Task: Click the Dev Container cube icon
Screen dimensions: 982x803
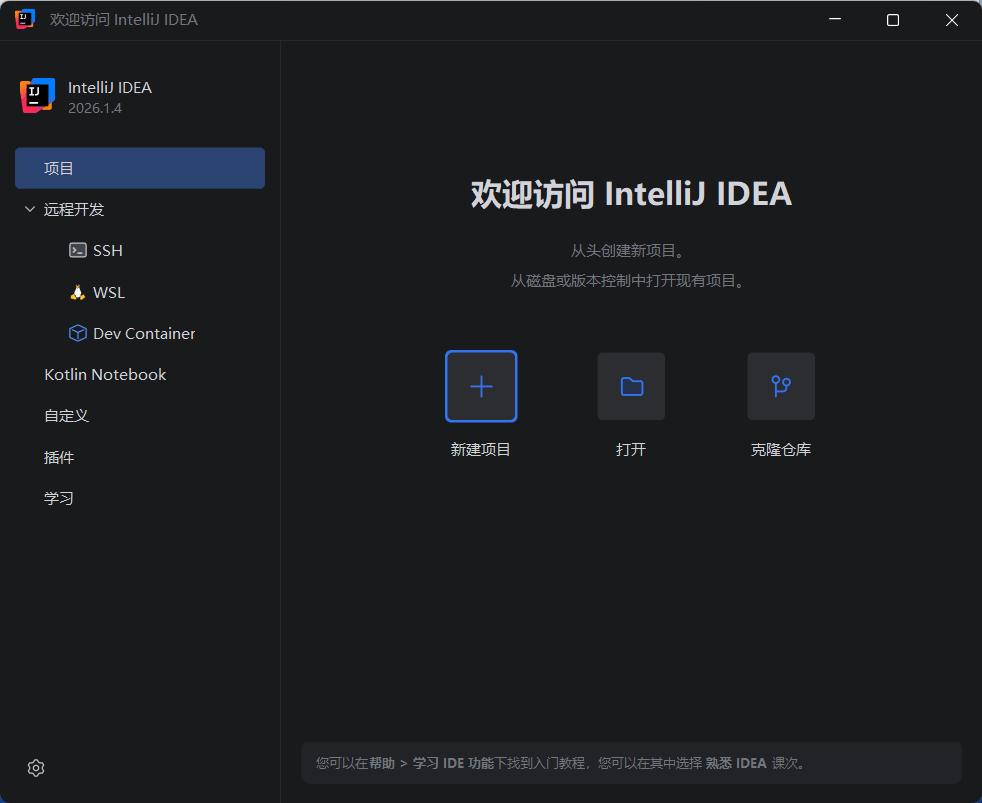Action: (78, 333)
